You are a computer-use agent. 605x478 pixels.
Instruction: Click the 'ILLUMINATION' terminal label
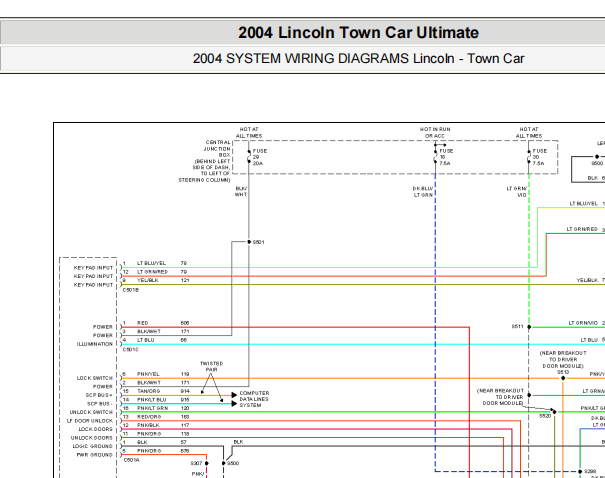(95, 344)
